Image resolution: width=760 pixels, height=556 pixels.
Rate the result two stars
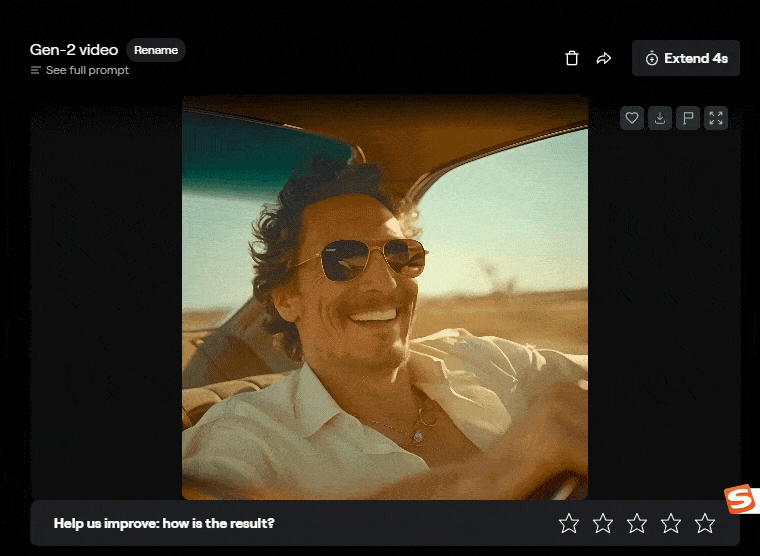603,524
